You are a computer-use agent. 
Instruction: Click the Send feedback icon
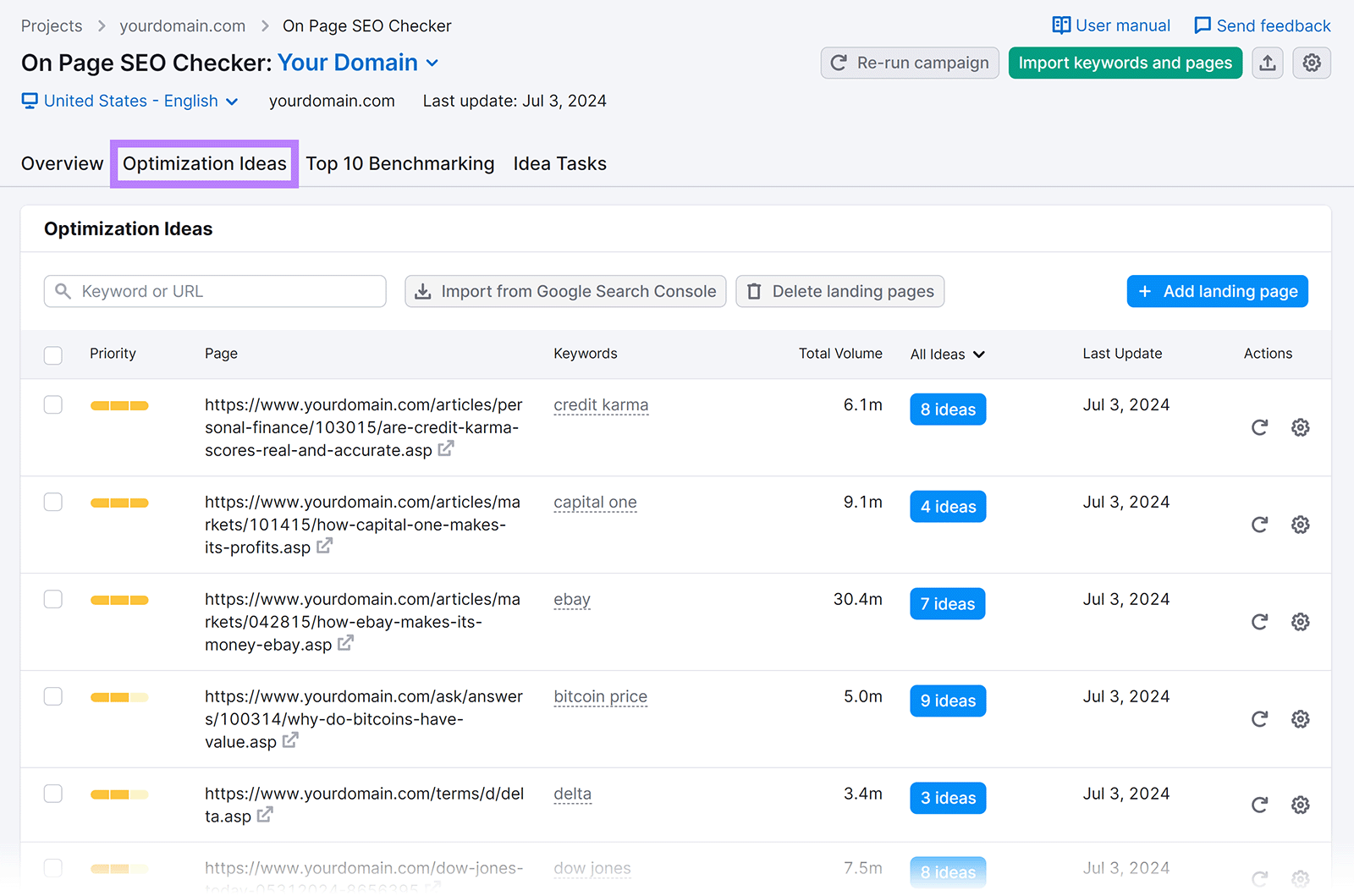pos(1203,25)
